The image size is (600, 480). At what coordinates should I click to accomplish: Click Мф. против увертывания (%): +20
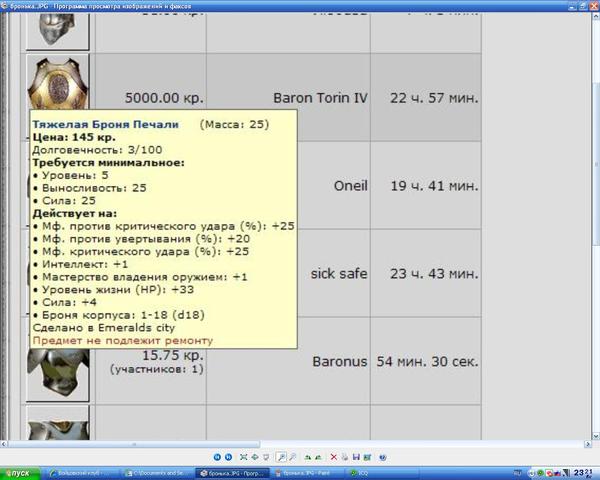(x=141, y=239)
